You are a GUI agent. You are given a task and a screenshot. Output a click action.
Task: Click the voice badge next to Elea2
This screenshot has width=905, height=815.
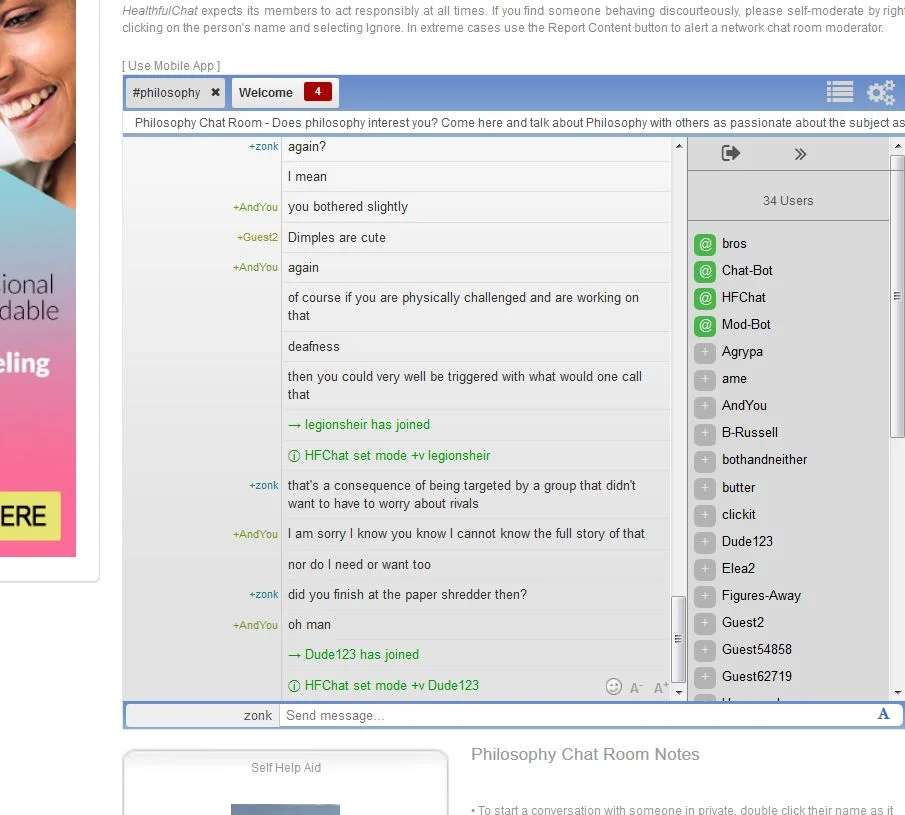point(705,569)
